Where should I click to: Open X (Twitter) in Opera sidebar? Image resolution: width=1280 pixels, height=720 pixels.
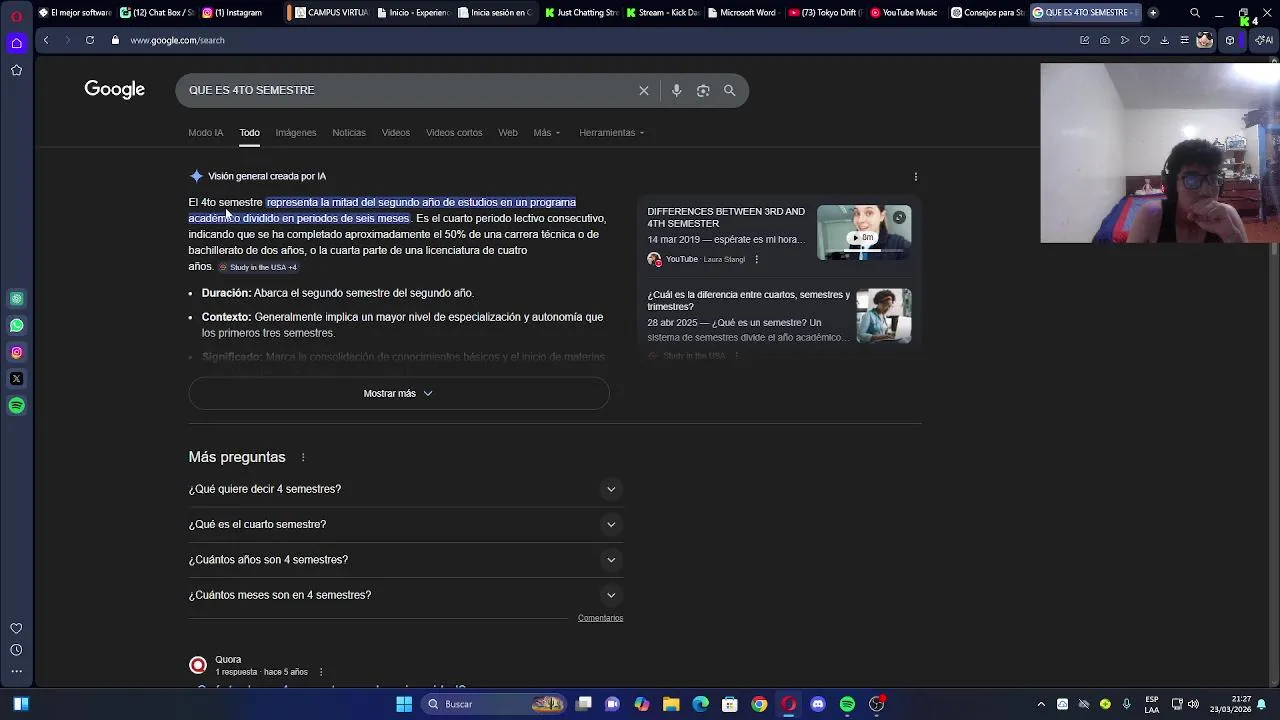[16, 379]
